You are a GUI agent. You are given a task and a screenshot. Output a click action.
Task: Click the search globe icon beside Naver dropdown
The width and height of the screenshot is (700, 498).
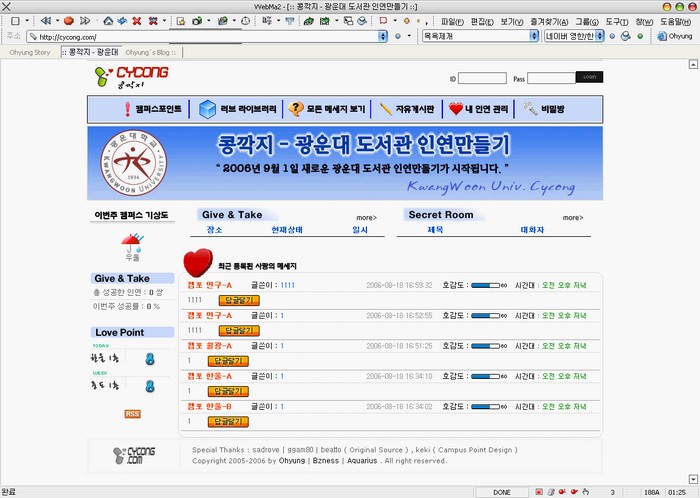tap(626, 36)
